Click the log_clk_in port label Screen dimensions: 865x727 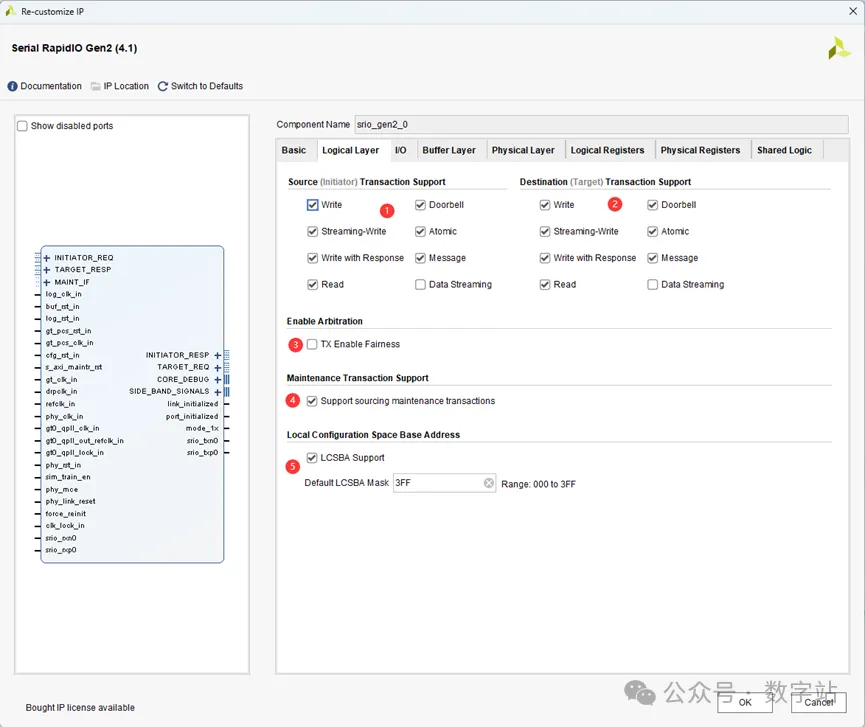63,294
